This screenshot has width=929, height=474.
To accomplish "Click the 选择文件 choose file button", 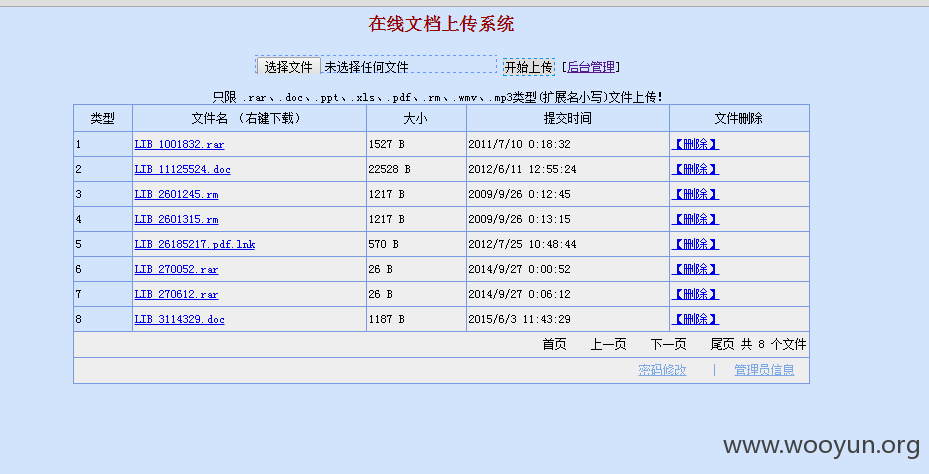I will [x=289, y=66].
